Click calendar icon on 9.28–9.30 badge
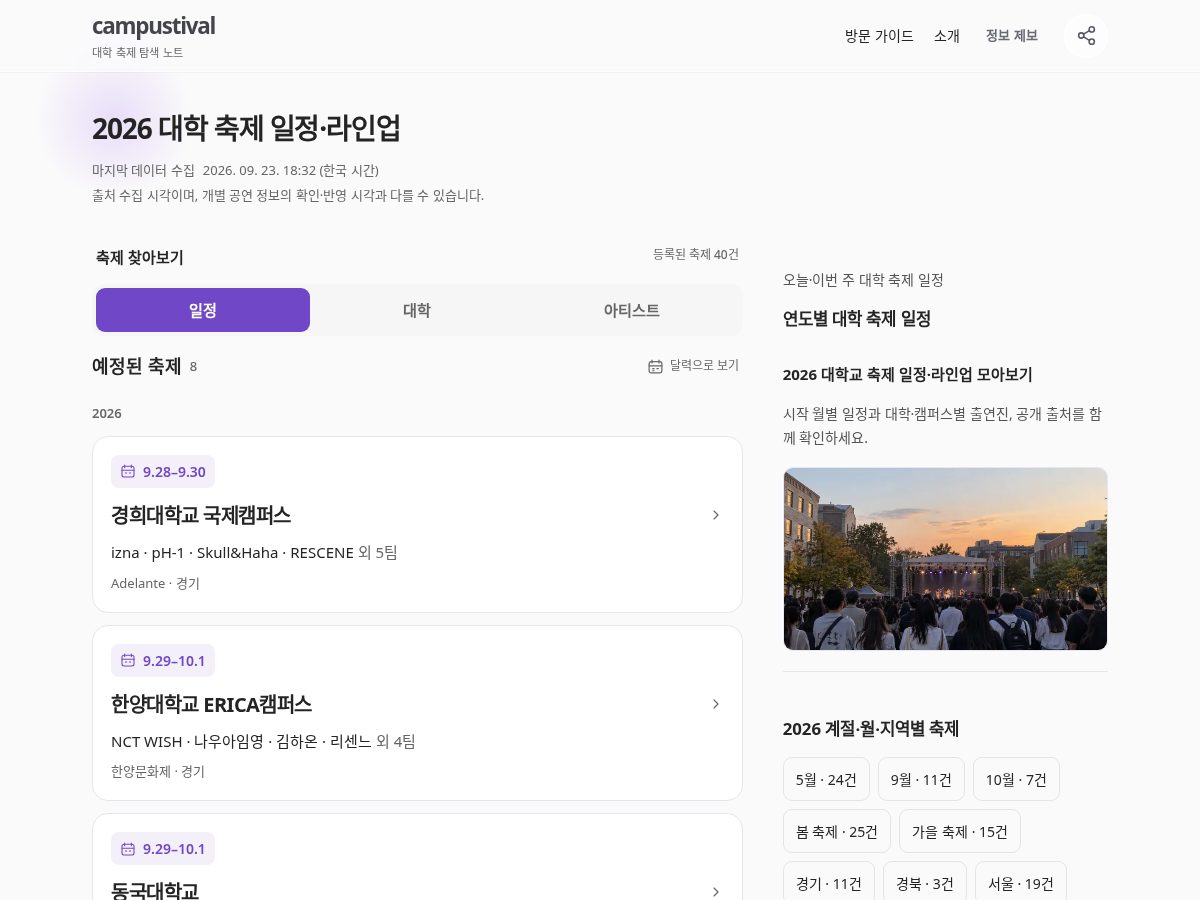The width and height of the screenshot is (1200, 900). [x=128, y=471]
